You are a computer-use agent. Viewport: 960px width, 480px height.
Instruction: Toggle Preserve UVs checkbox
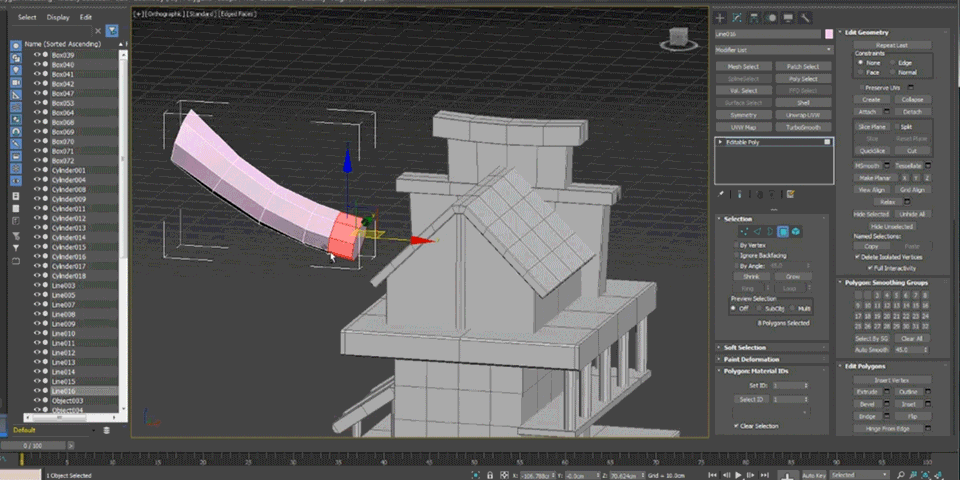(x=862, y=88)
